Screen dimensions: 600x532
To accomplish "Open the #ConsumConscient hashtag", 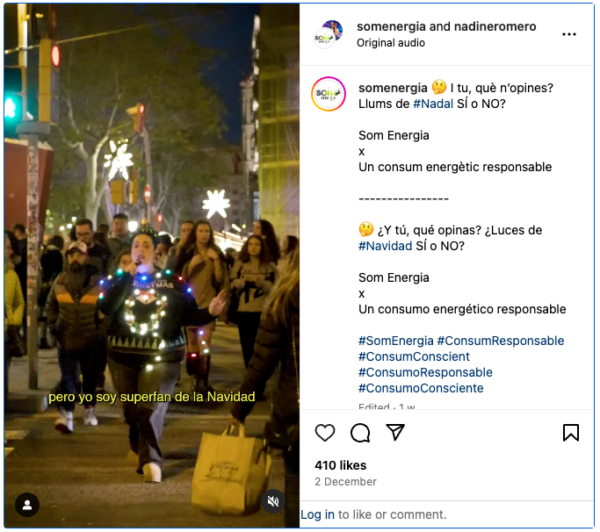I will (414, 356).
